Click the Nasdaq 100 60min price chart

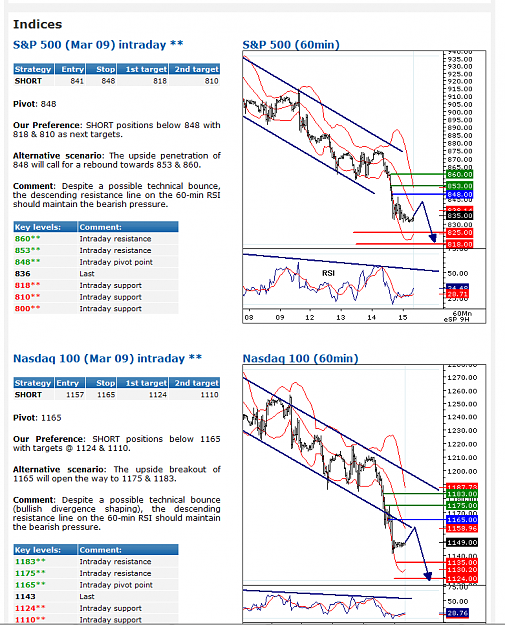364,493
